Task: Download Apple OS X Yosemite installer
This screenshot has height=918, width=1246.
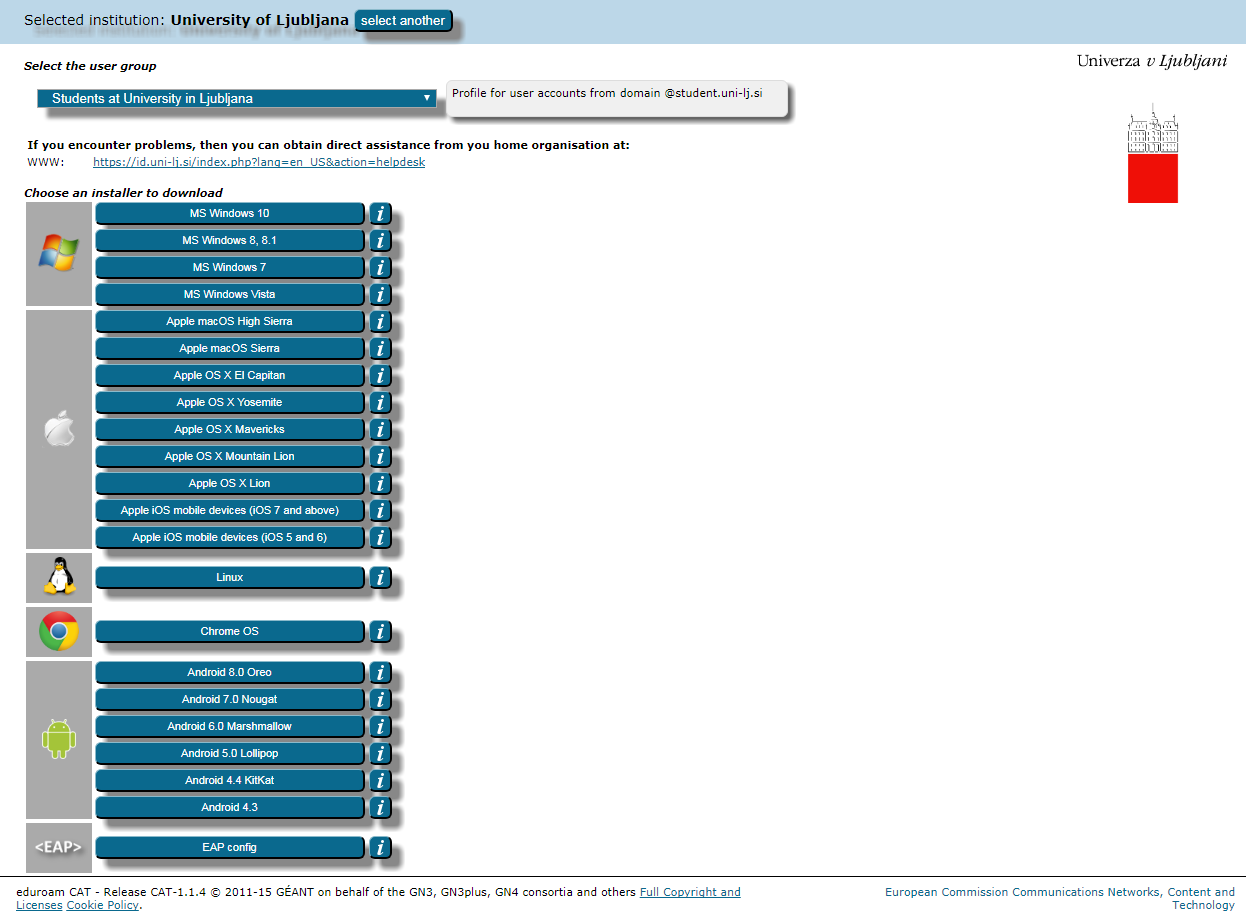Action: point(230,403)
